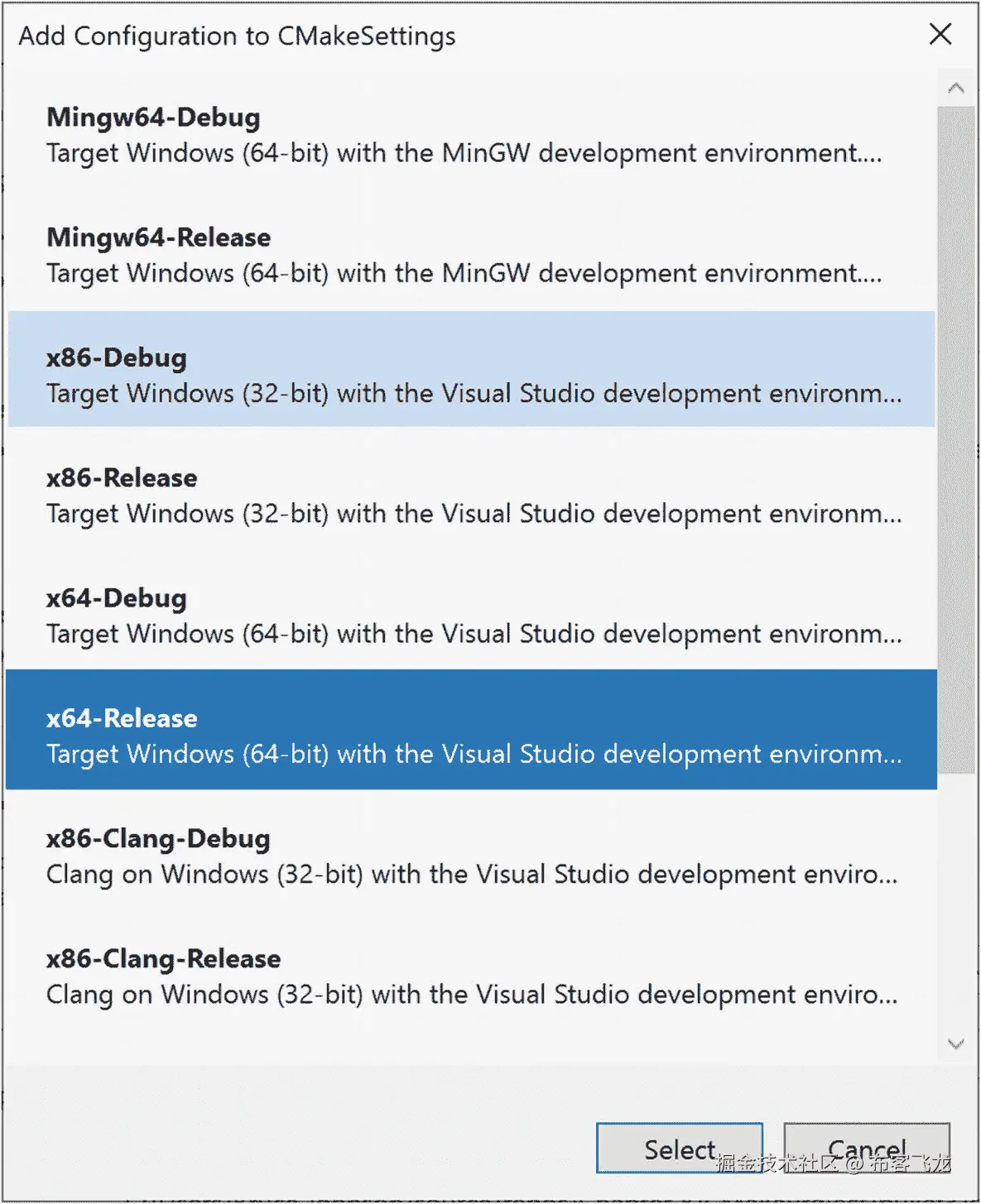Click the scrollbar track below the thumb
The width and height of the screenshot is (981, 1204).
coord(956,900)
